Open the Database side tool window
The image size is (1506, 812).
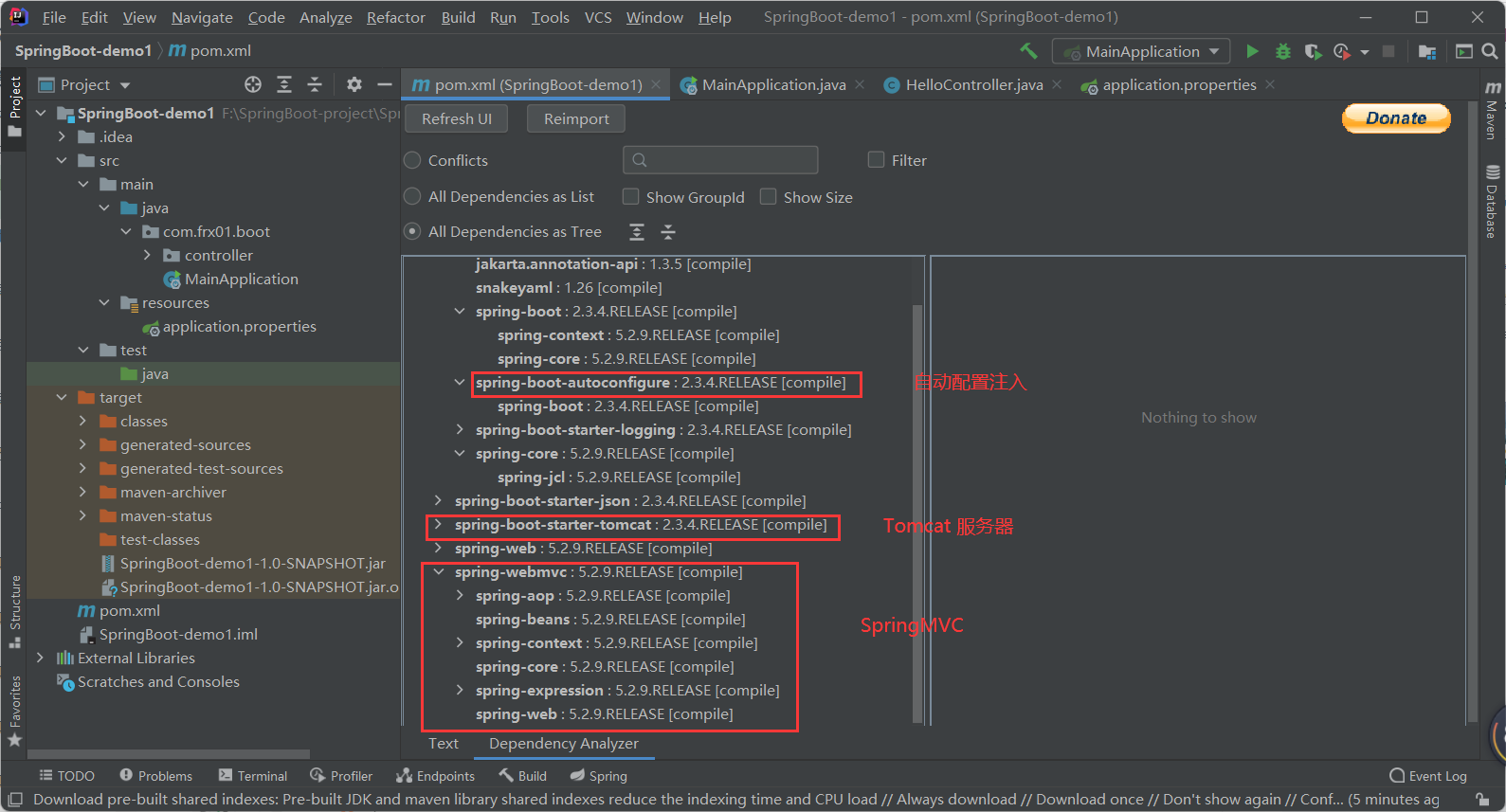tap(1492, 202)
